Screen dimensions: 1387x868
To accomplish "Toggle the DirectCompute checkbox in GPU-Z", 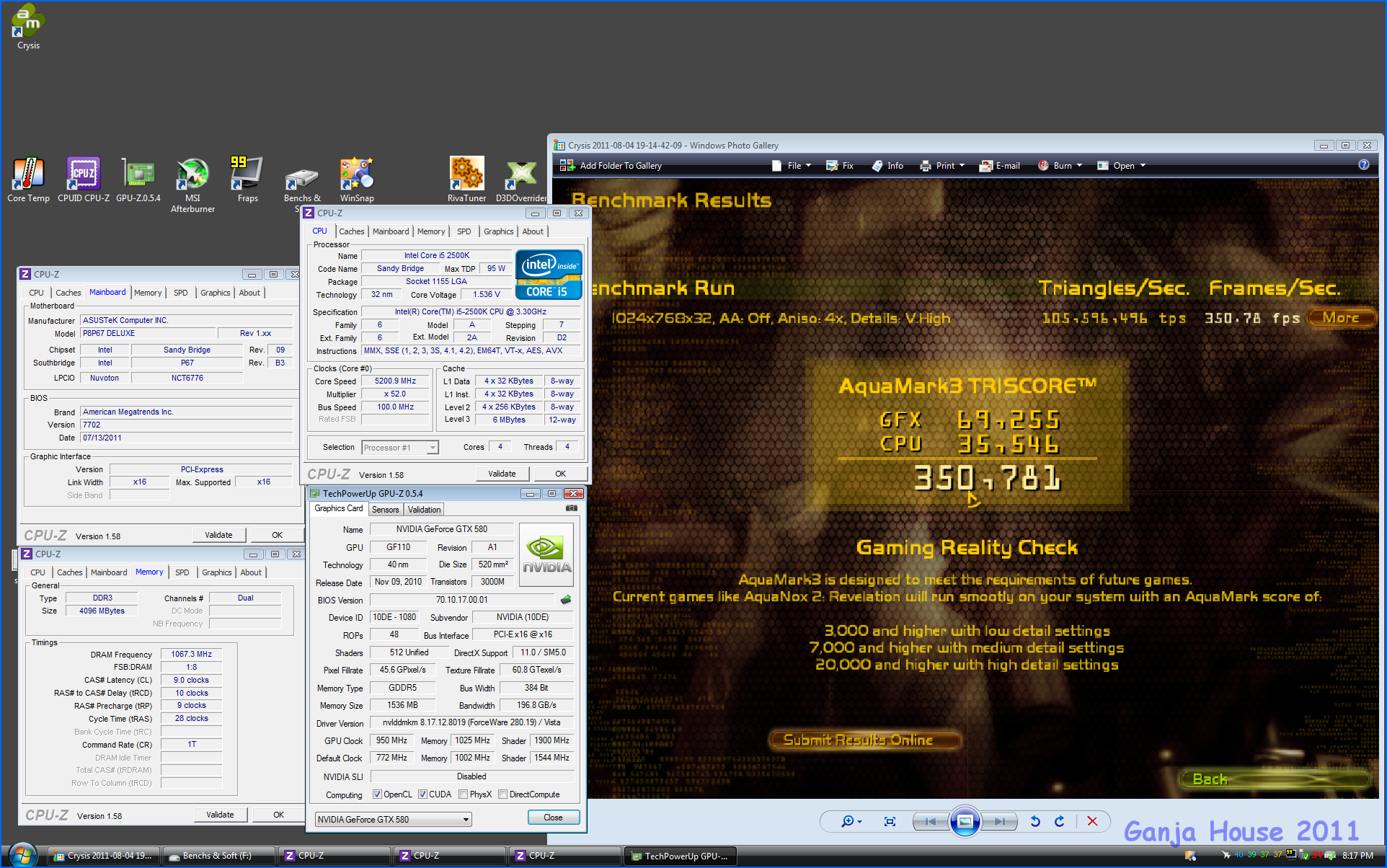I will click(502, 794).
